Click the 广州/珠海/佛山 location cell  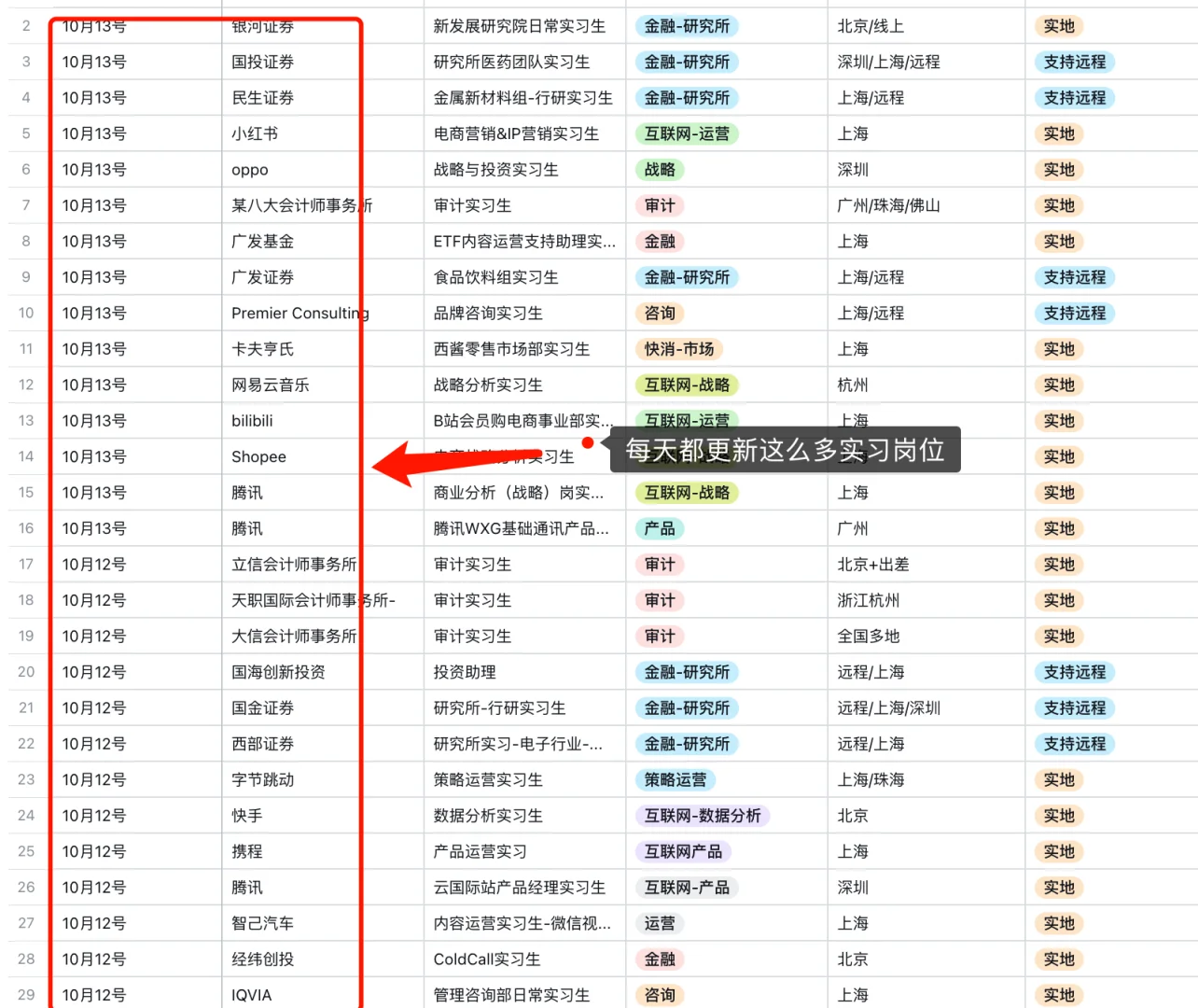coord(926,206)
